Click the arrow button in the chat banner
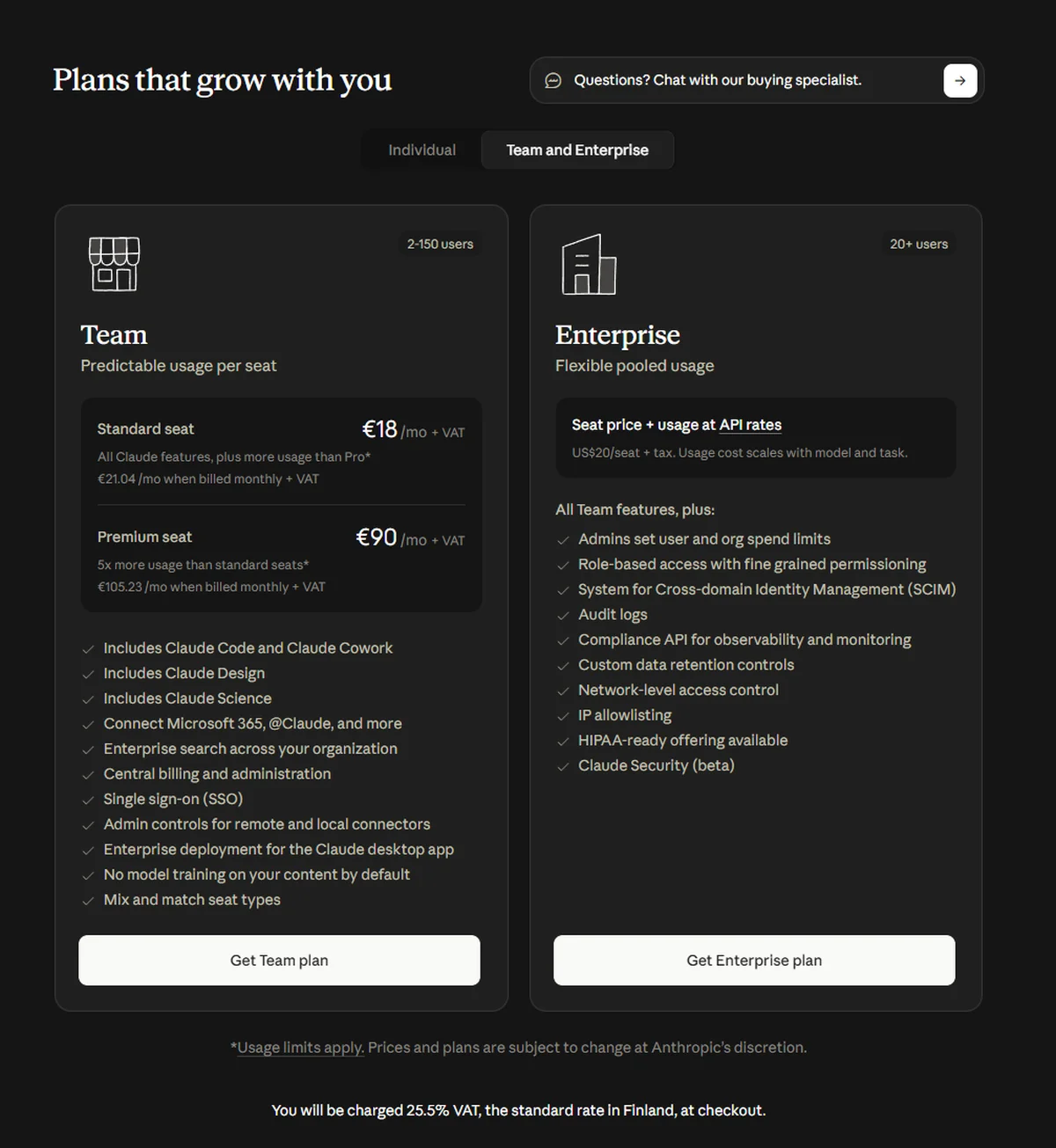1056x1148 pixels. click(x=960, y=80)
